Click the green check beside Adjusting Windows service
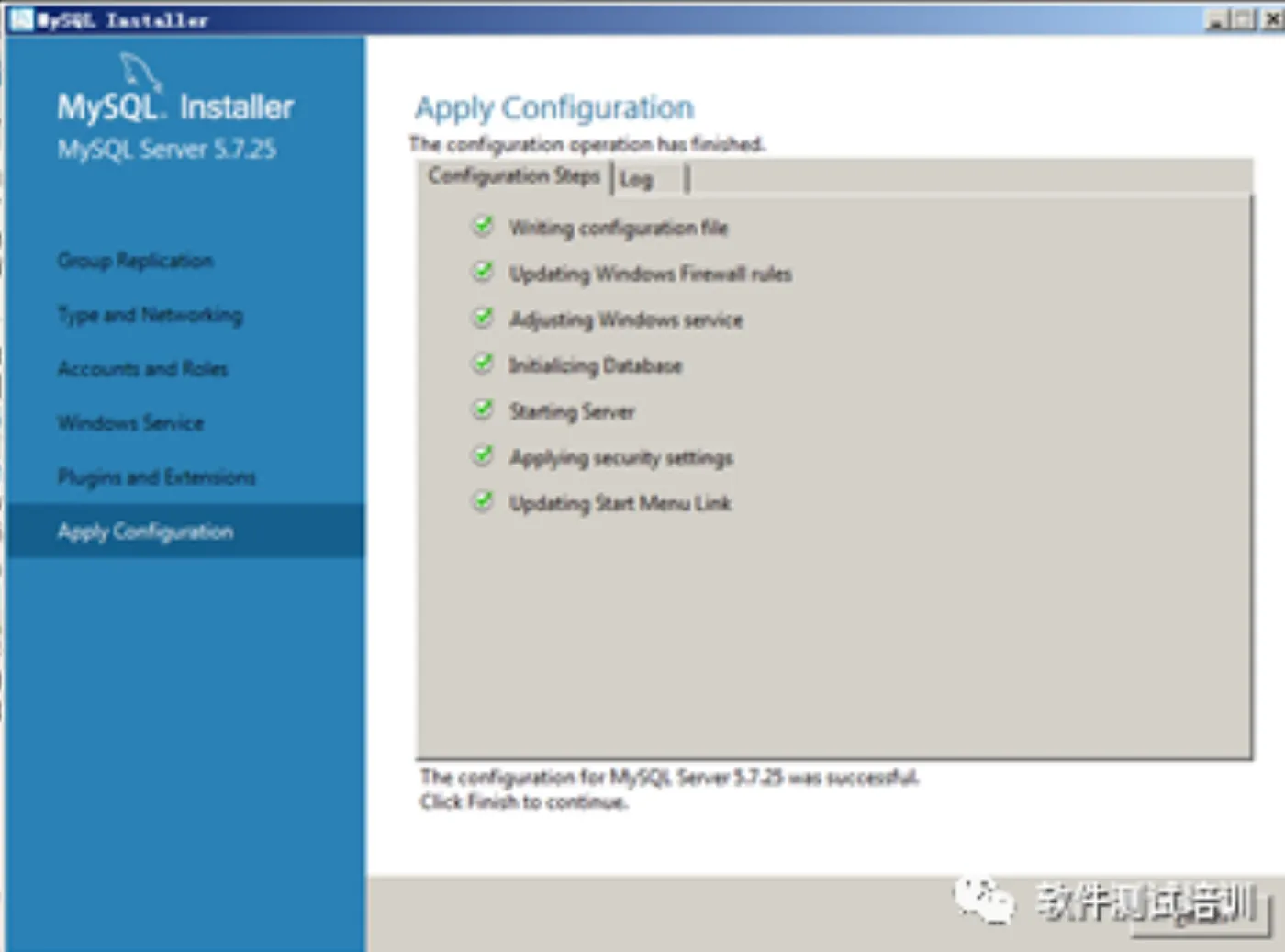This screenshot has height=952, width=1285. [x=482, y=318]
